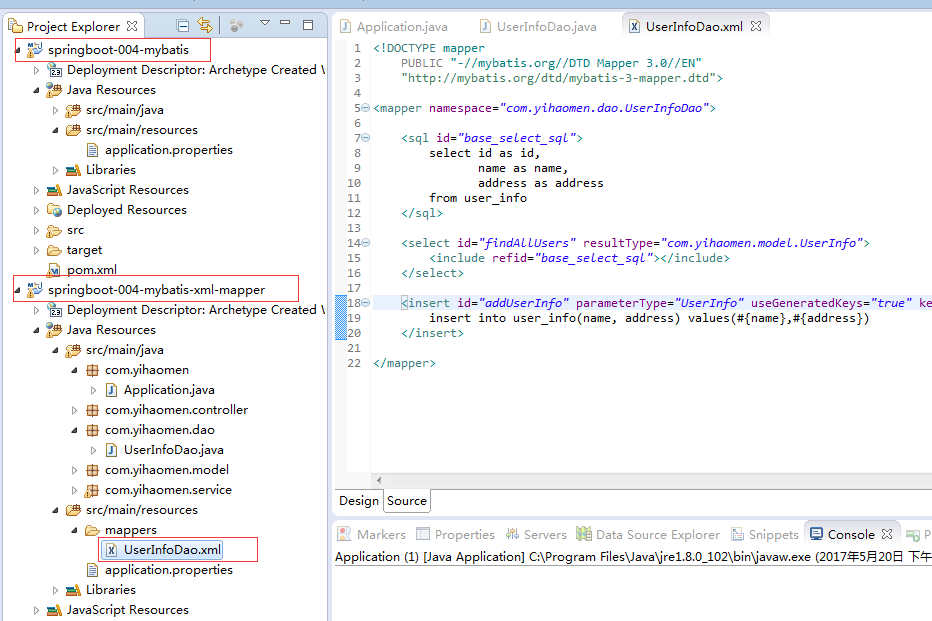Viewport: 932px width, 621px height.
Task: Expand second project's JavaScript Resources
Action: click(x=36, y=610)
